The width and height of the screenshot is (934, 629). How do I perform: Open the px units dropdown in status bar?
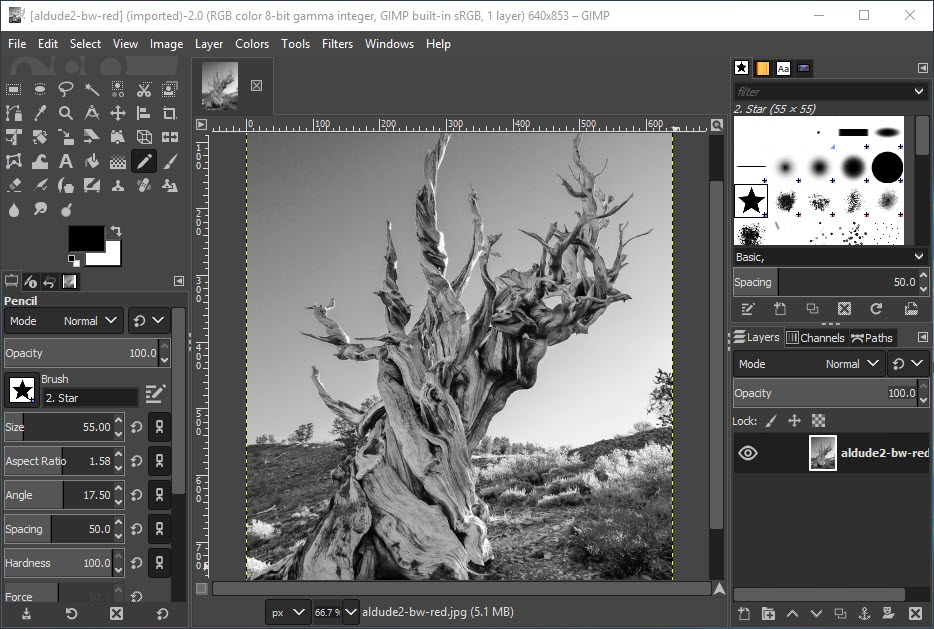pos(287,611)
